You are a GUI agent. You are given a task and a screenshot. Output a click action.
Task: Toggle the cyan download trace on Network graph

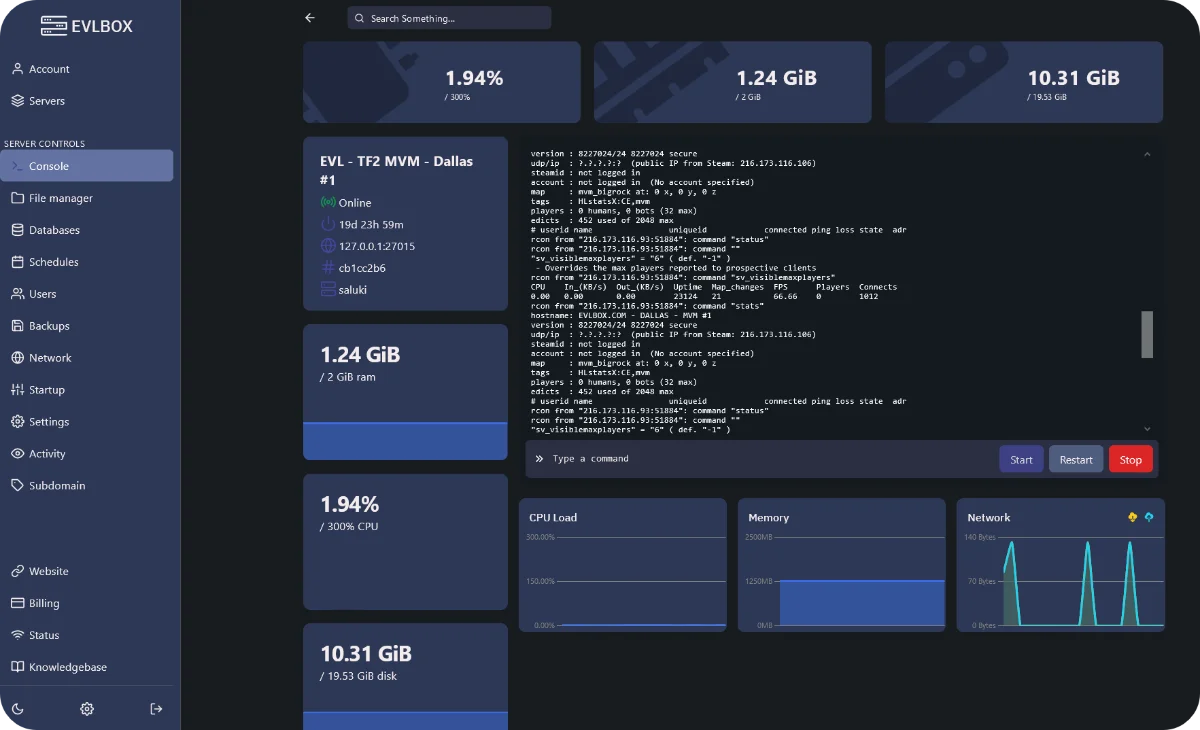1149,517
